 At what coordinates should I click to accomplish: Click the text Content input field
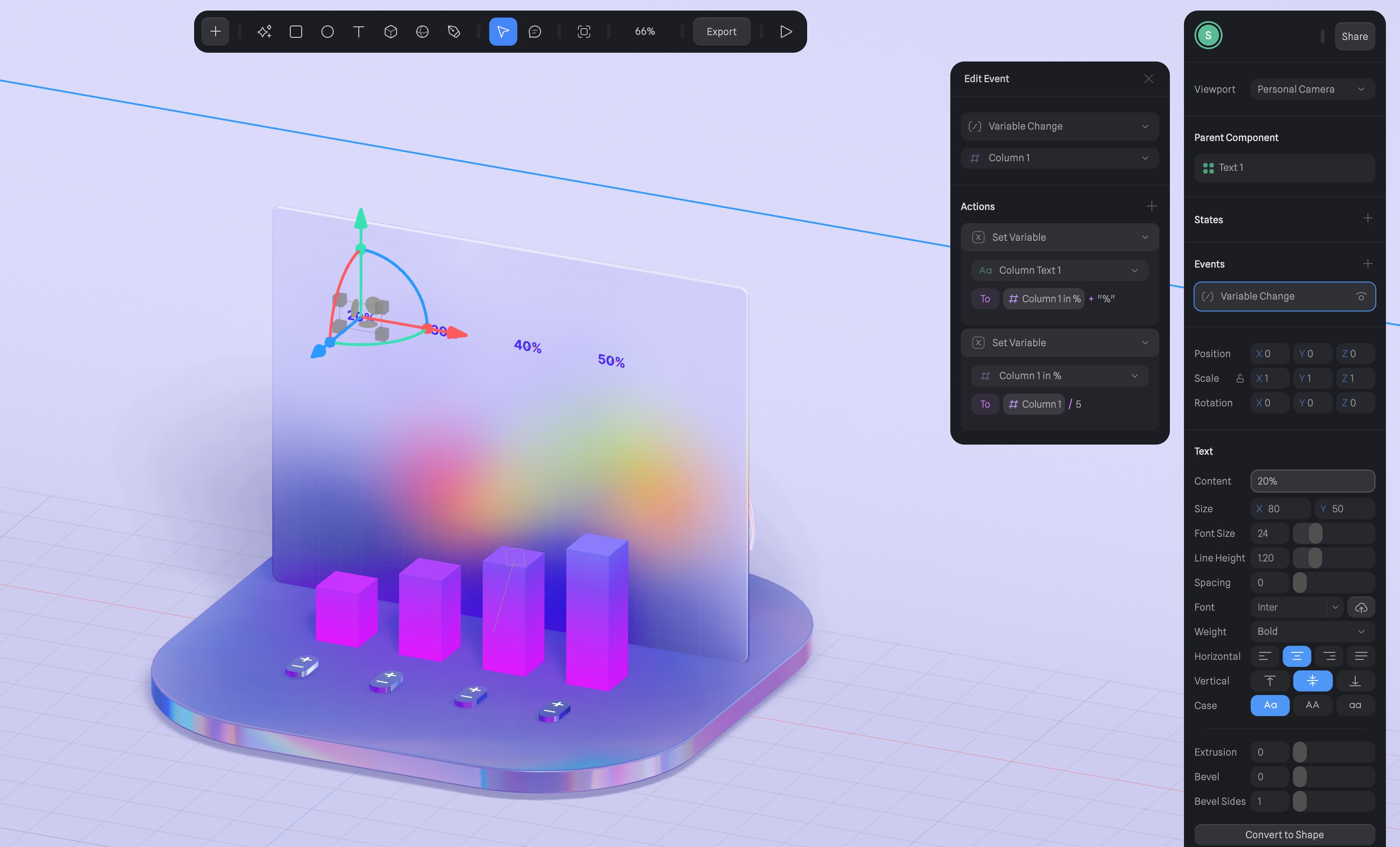click(1312, 481)
